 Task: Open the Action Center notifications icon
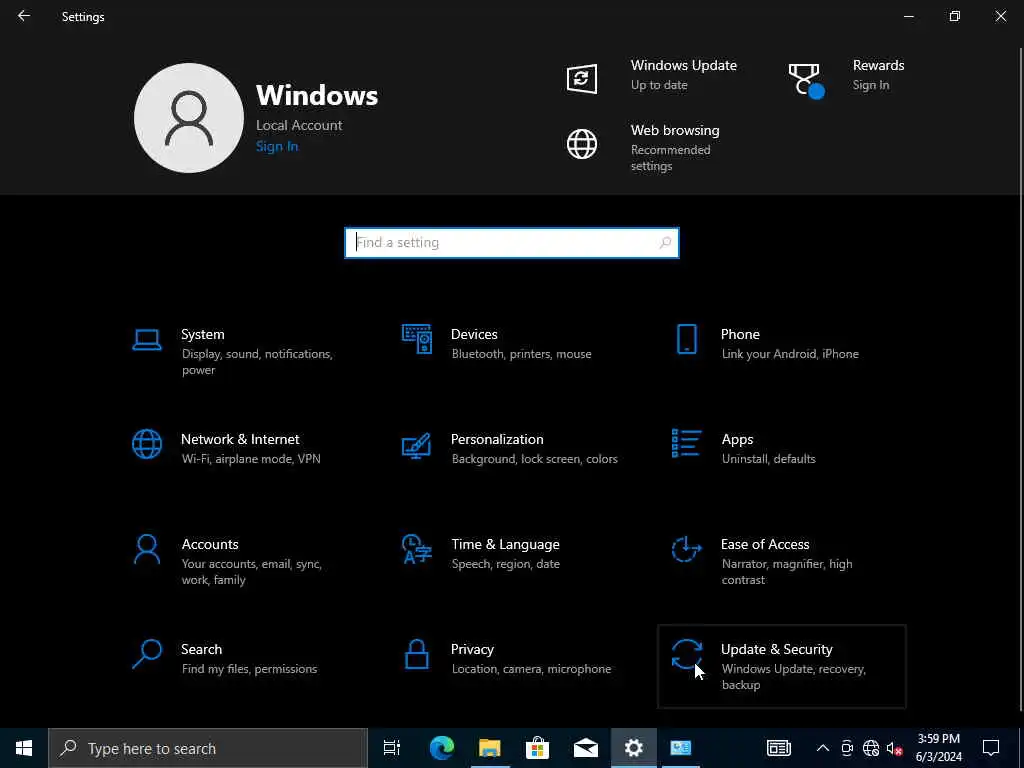point(991,748)
